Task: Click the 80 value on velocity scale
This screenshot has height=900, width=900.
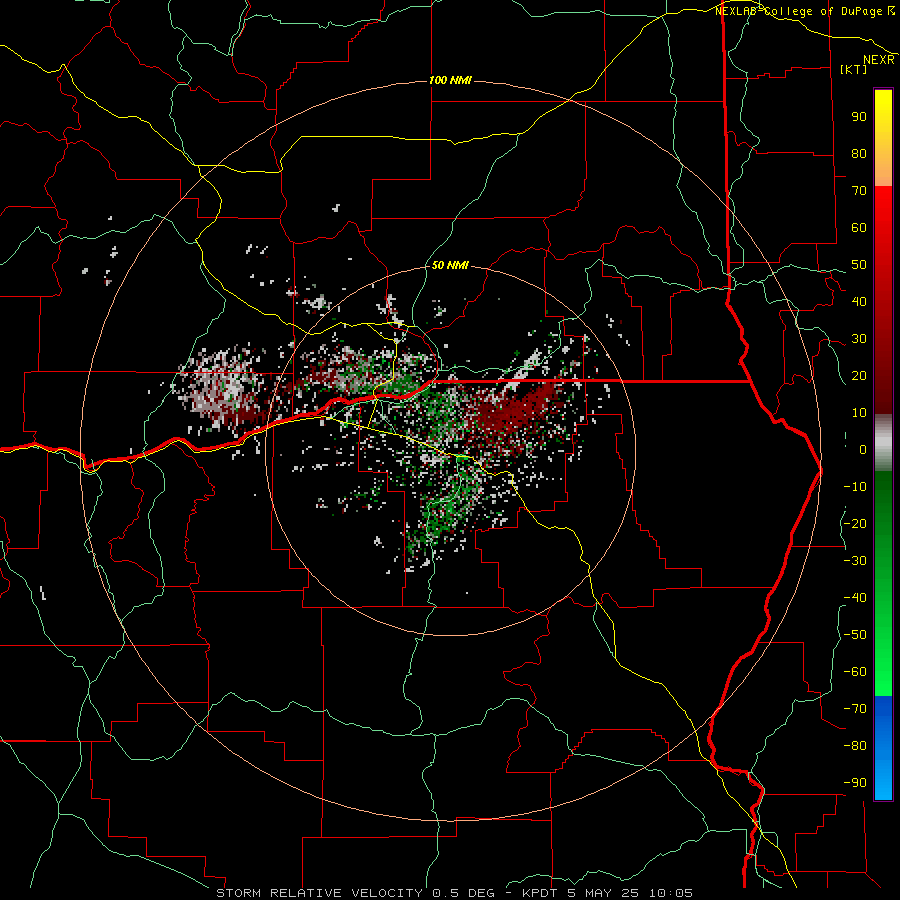Action: click(859, 154)
